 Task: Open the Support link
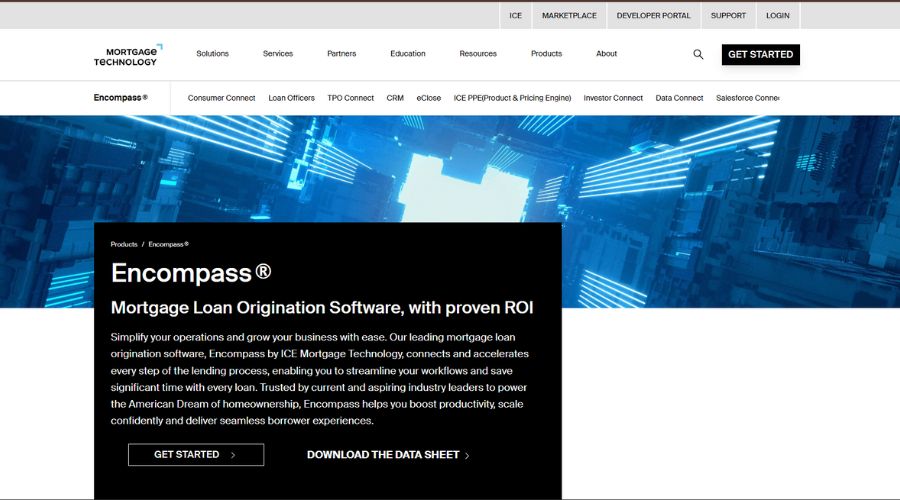pyautogui.click(x=728, y=16)
